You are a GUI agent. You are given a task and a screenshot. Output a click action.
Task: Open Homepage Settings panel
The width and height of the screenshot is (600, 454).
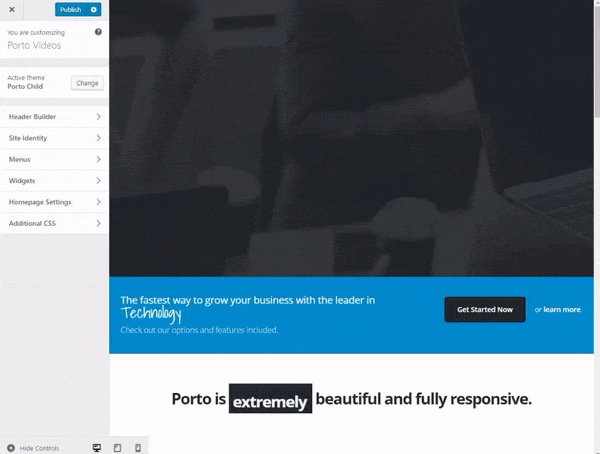[x=54, y=202]
